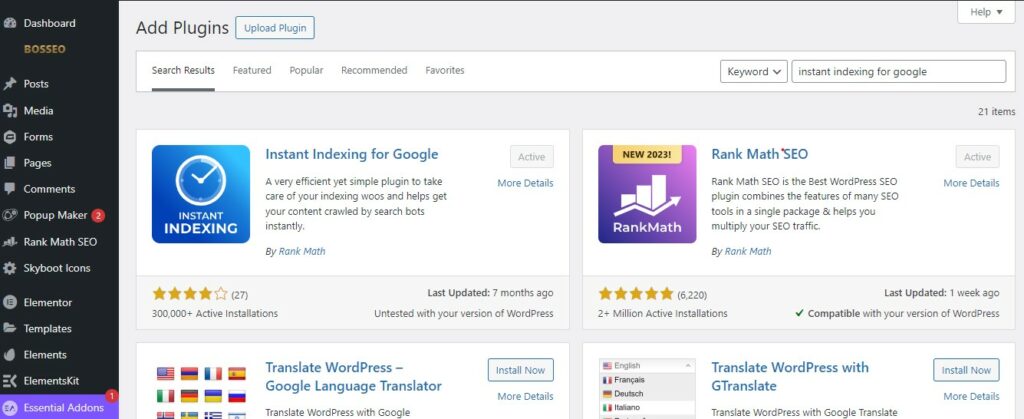Screen dimensions: 1024x419
Task: Click the ElementsKit sidebar icon
Action: 9,380
